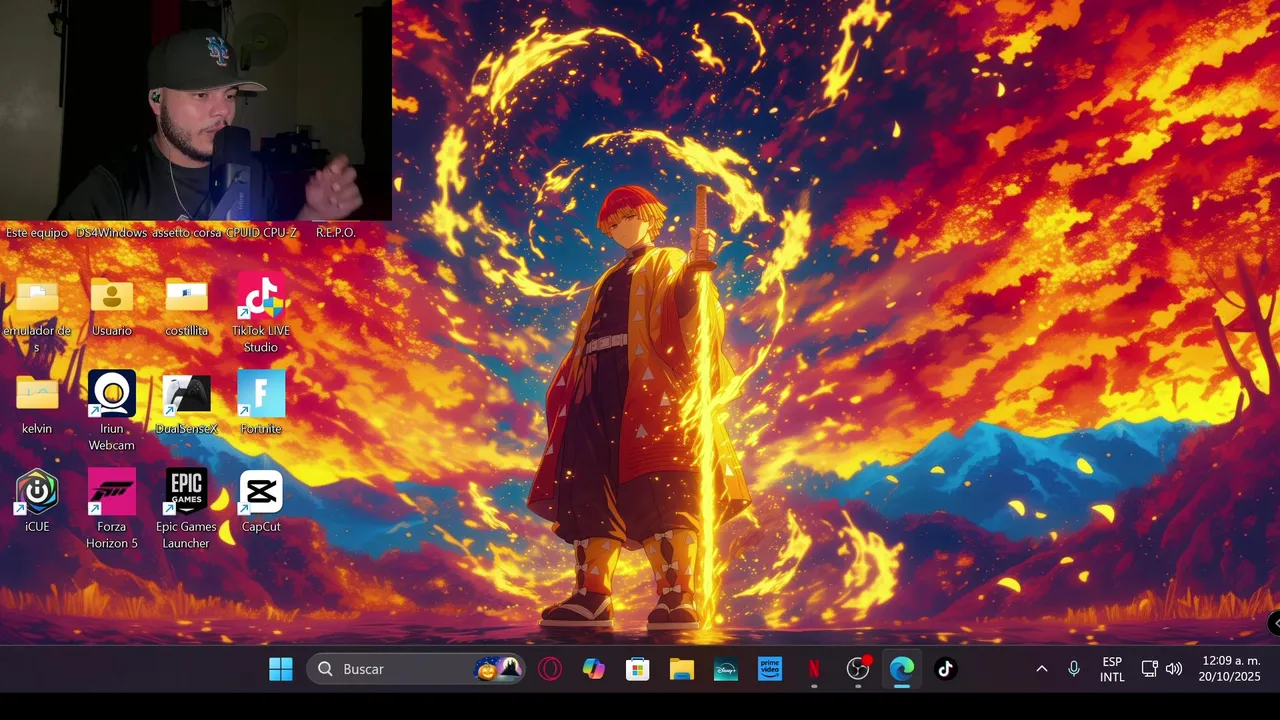1280x720 pixels.
Task: Switch to Microsoft Edge in the taskbar
Action: (x=902, y=669)
